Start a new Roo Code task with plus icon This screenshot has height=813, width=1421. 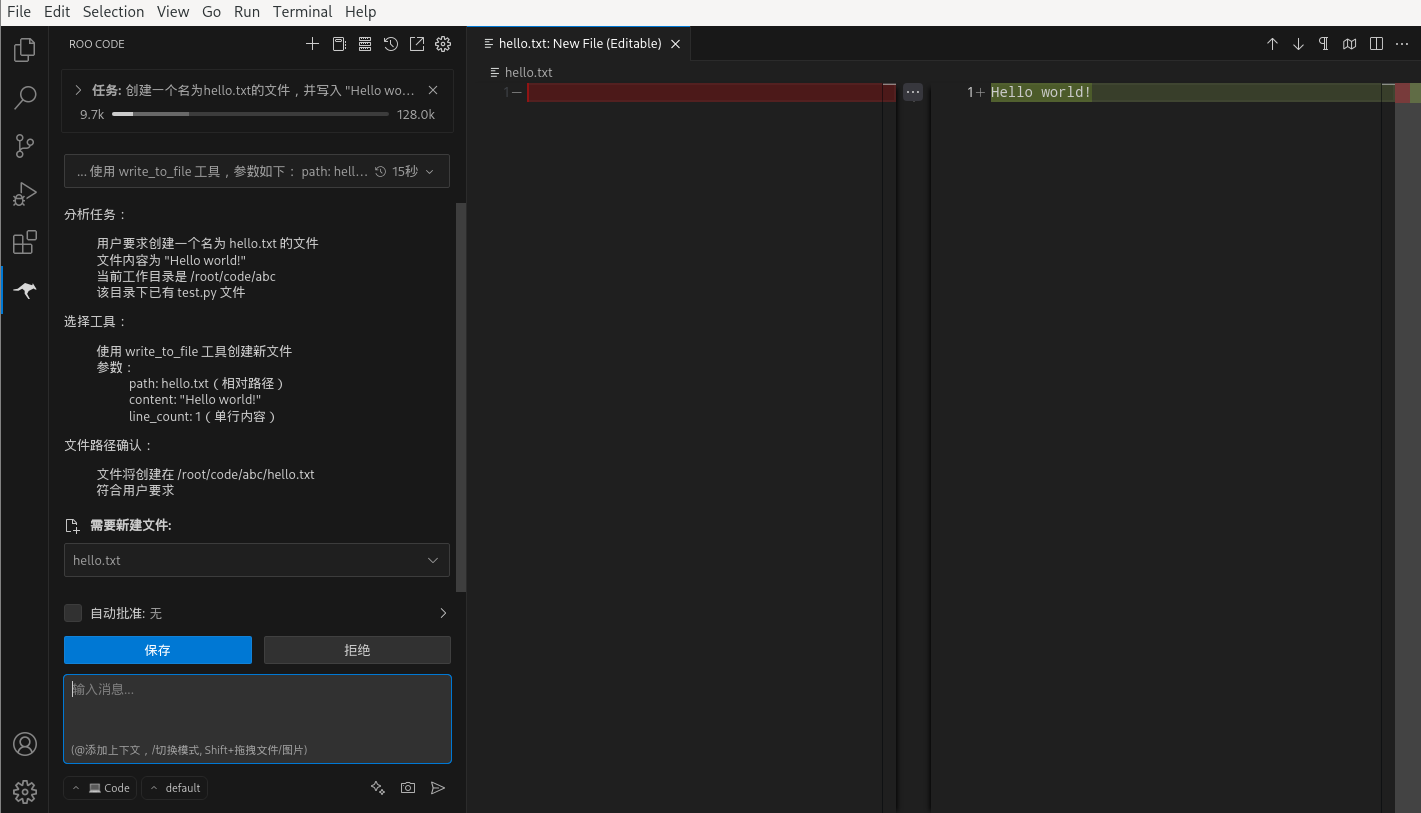point(313,44)
